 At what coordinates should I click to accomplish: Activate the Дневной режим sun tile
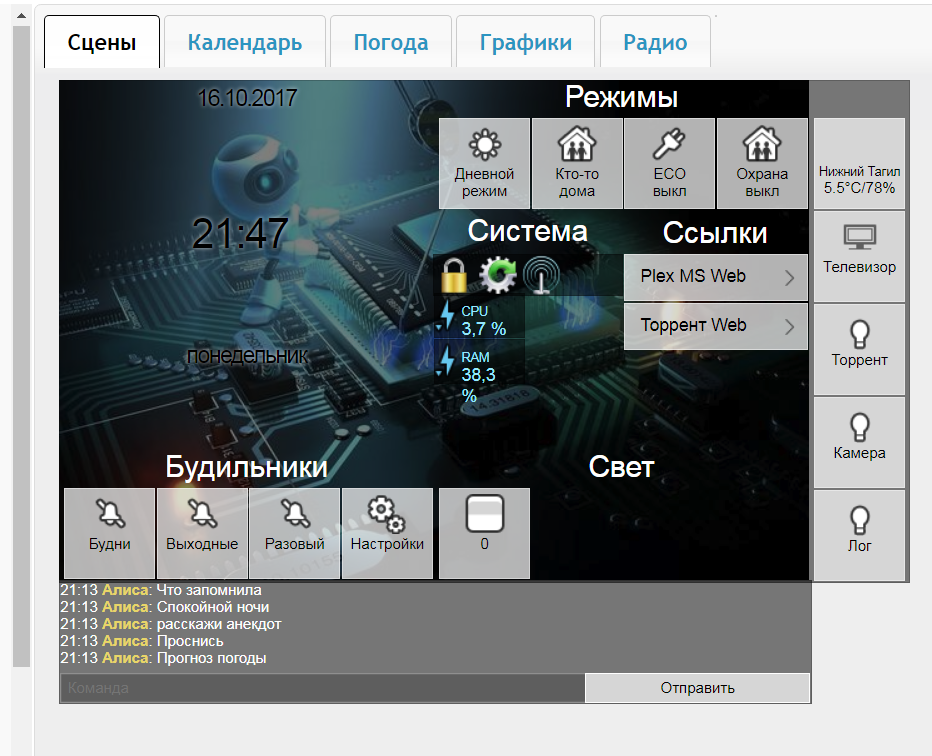pyautogui.click(x=485, y=163)
